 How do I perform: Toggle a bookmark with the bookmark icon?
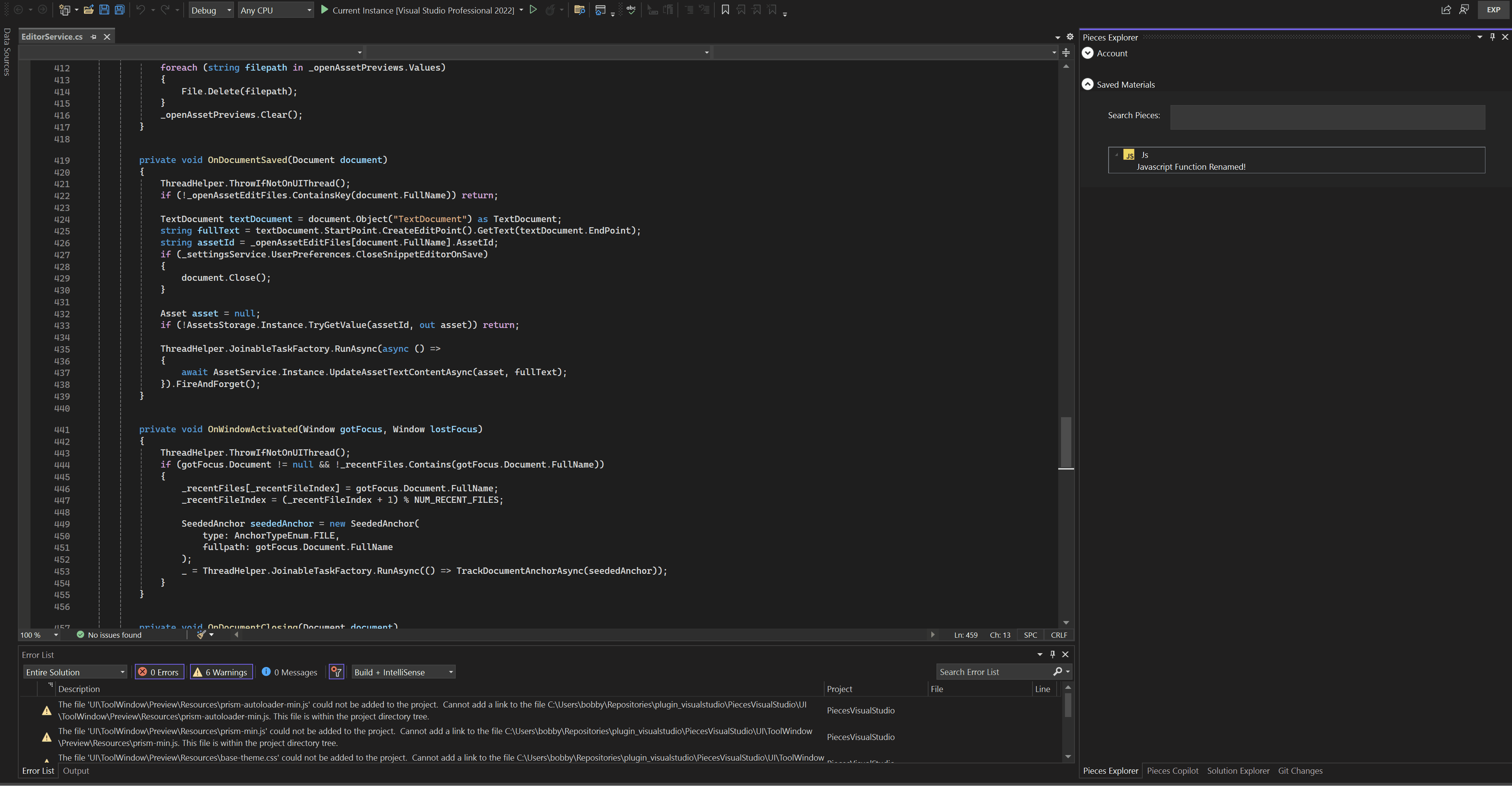pyautogui.click(x=725, y=10)
